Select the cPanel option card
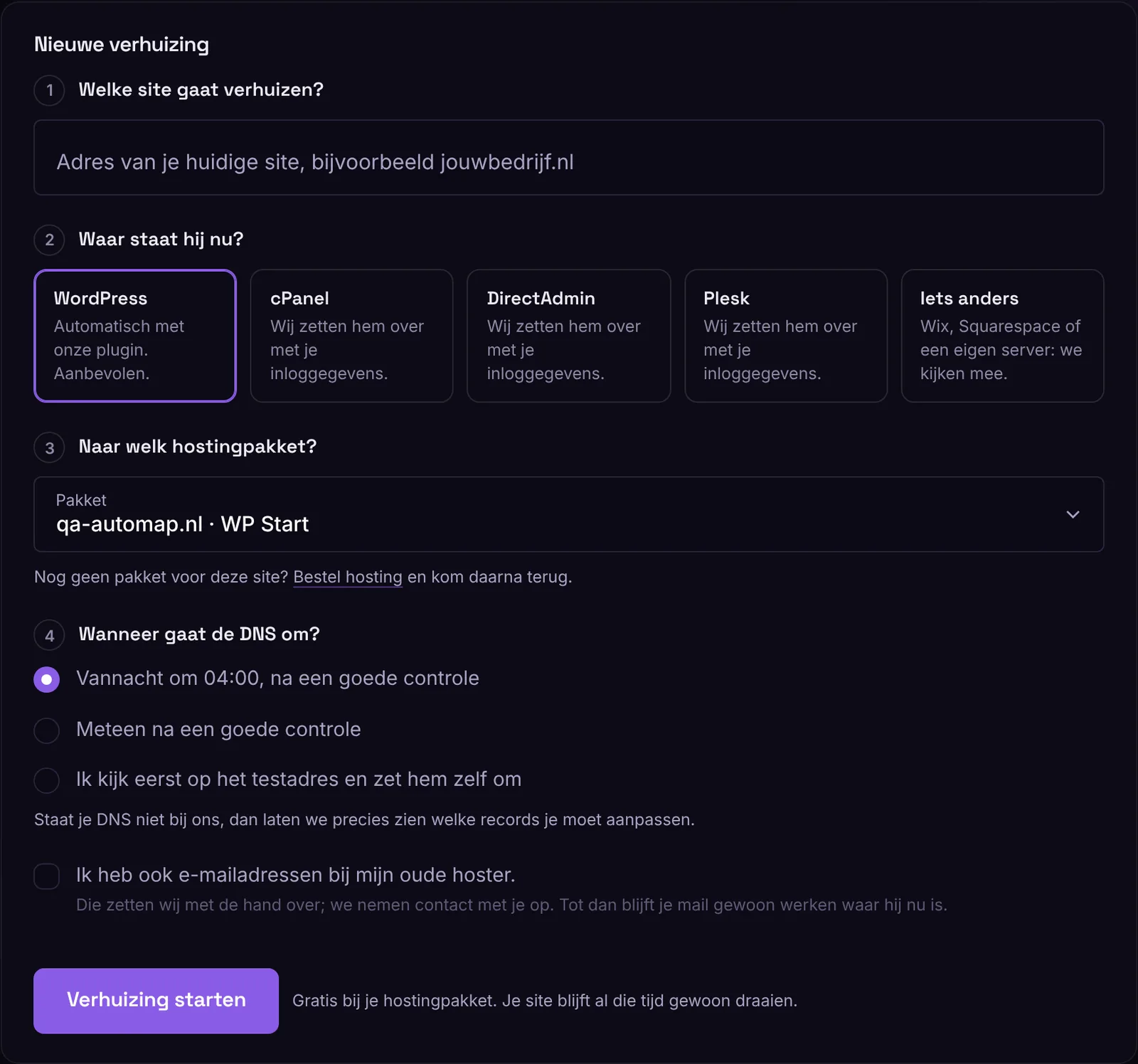 (351, 336)
